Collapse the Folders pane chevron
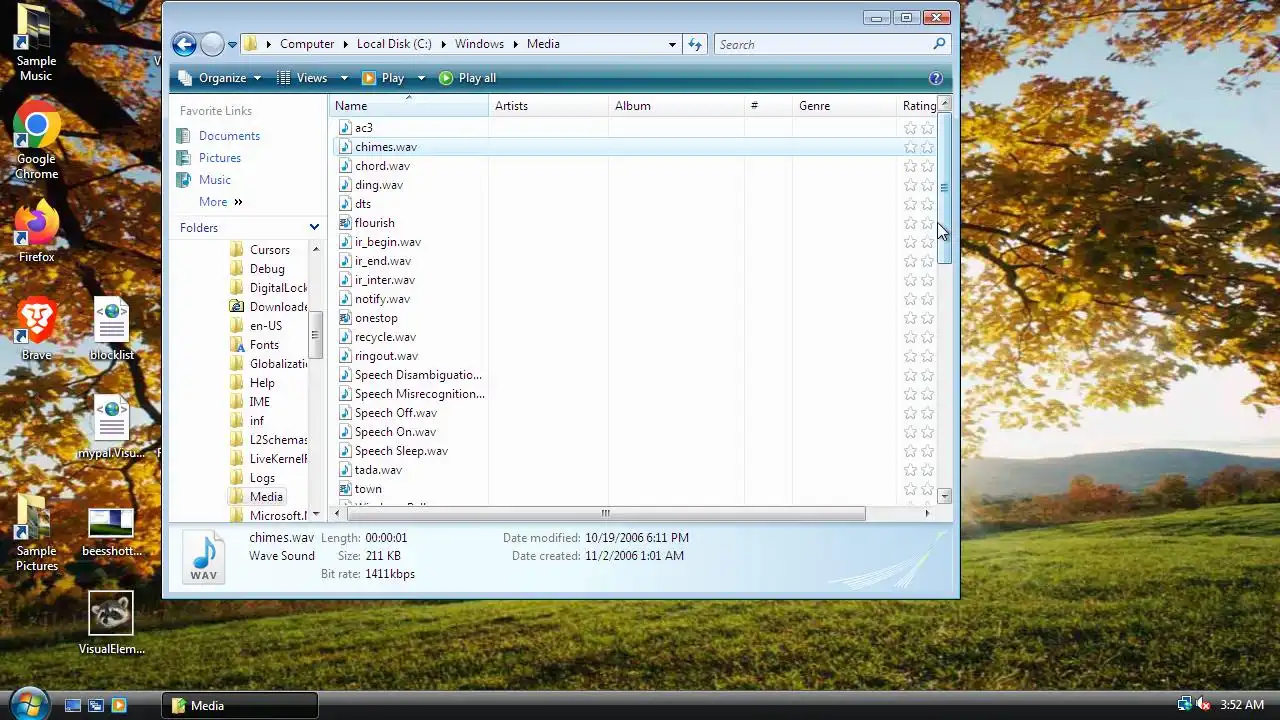The image size is (1280, 720). 314,228
